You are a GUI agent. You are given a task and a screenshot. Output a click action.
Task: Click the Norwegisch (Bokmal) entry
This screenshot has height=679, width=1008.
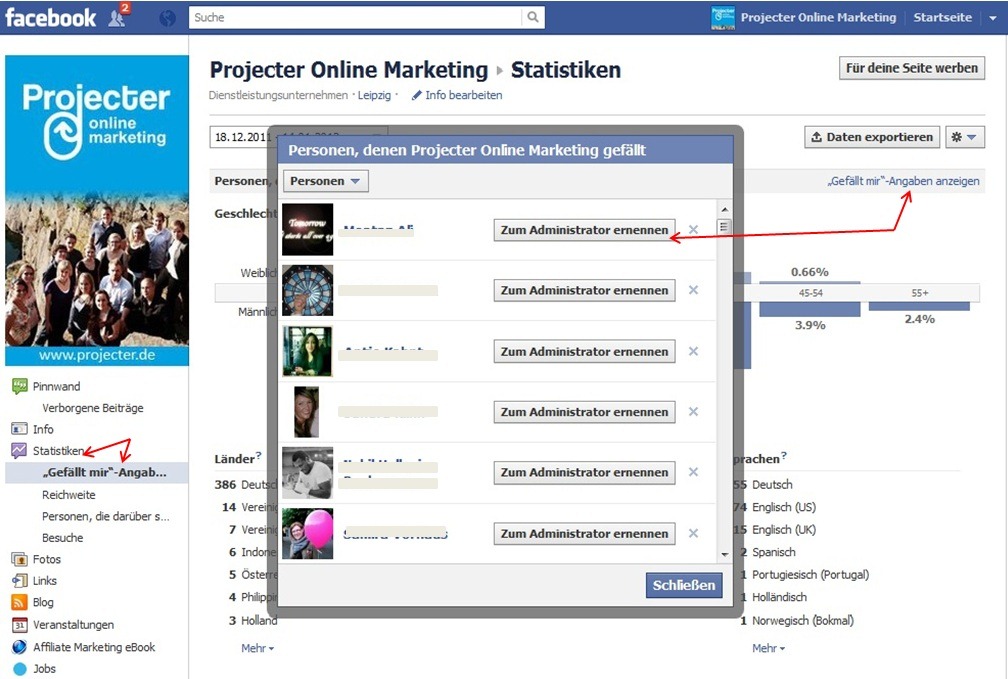803,620
